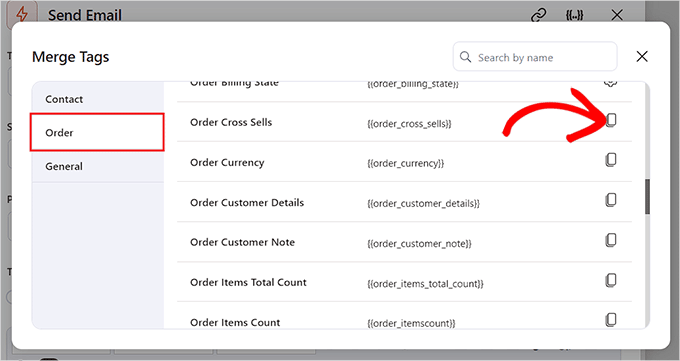The image size is (680, 361).
Task: Close the Send Email panel
Action: (617, 16)
